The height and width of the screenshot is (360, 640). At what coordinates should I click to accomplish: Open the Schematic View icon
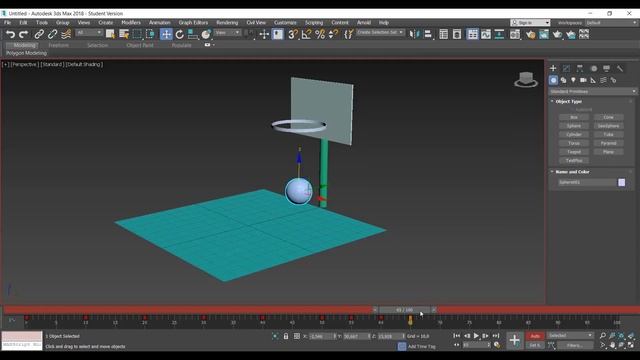(x=499, y=34)
